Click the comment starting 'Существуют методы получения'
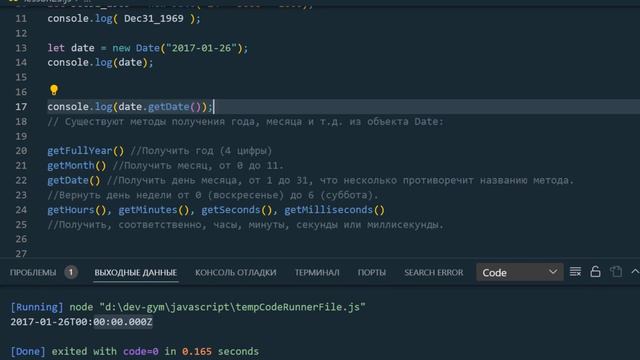Image resolution: width=640 pixels, height=360 pixels. 245,122
